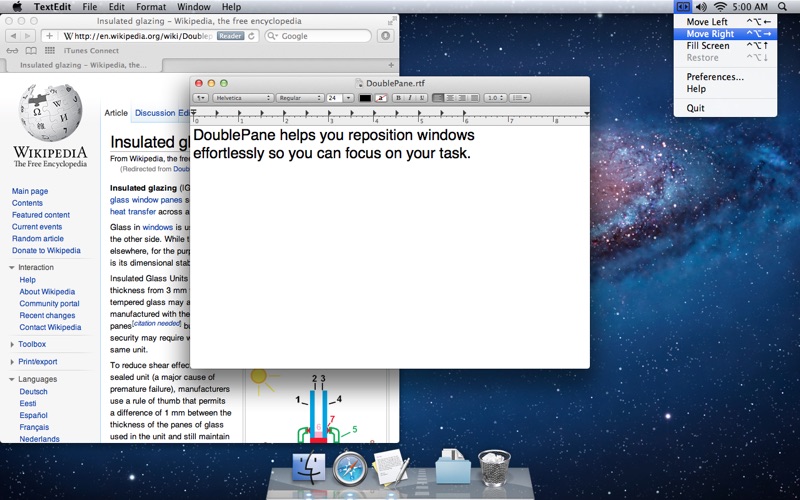This screenshot has height=500, width=800.
Task: Open the list bullets and numbering dropdown
Action: (x=520, y=98)
